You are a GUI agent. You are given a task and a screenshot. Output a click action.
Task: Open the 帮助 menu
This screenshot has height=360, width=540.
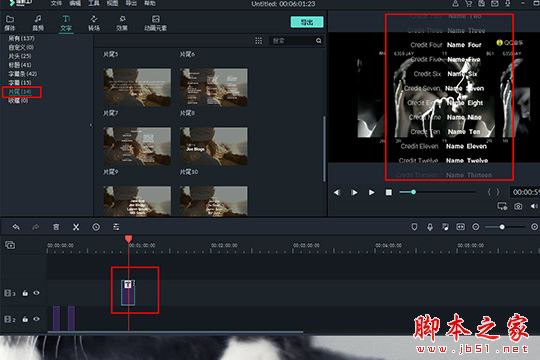pyautogui.click(x=150, y=3)
